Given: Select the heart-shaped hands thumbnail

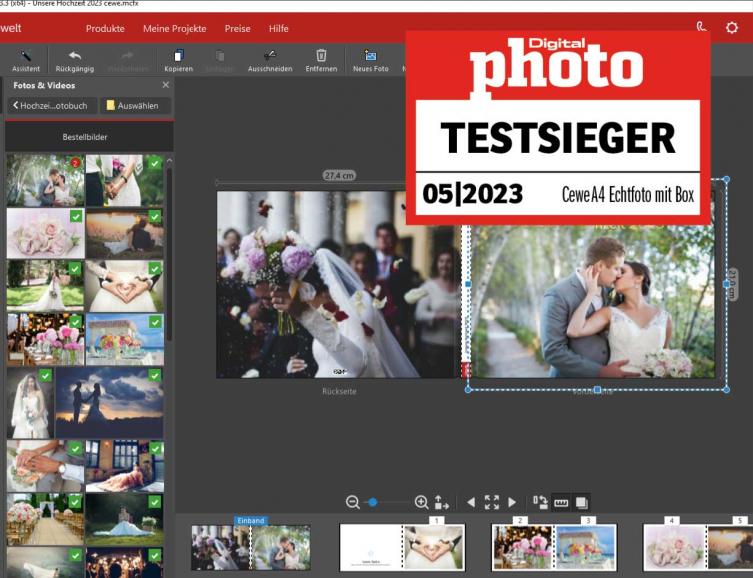Looking at the screenshot, I should point(124,287).
